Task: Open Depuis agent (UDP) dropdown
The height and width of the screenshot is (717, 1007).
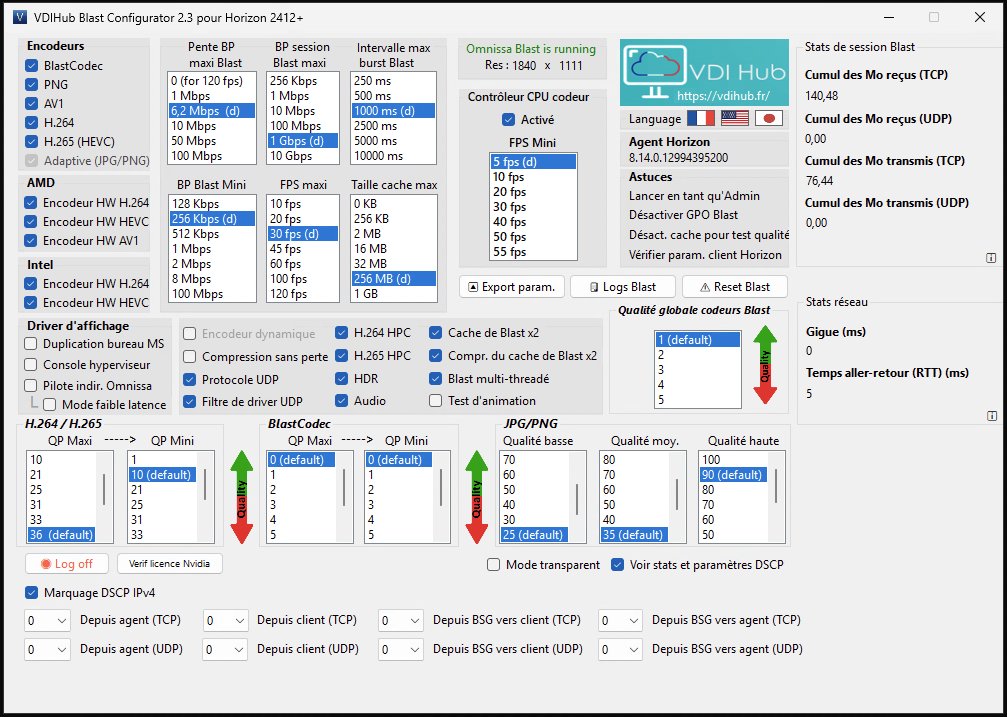Action: click(47, 650)
